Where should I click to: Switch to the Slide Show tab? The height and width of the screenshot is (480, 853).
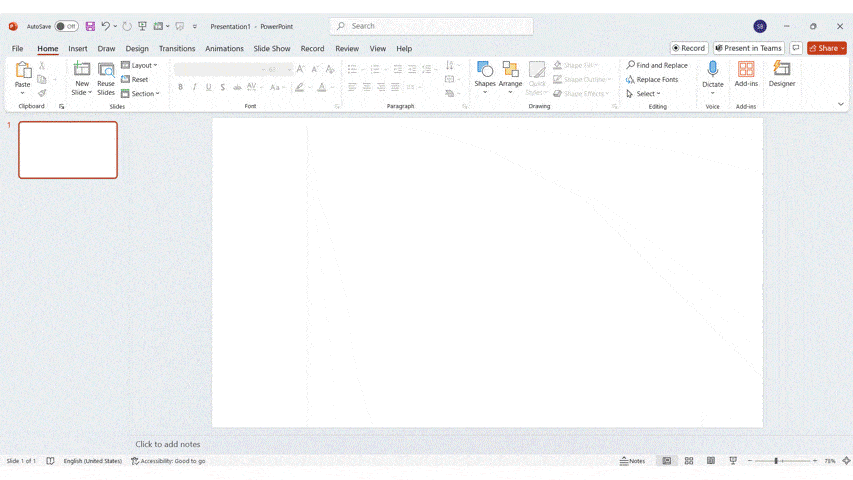[271, 48]
